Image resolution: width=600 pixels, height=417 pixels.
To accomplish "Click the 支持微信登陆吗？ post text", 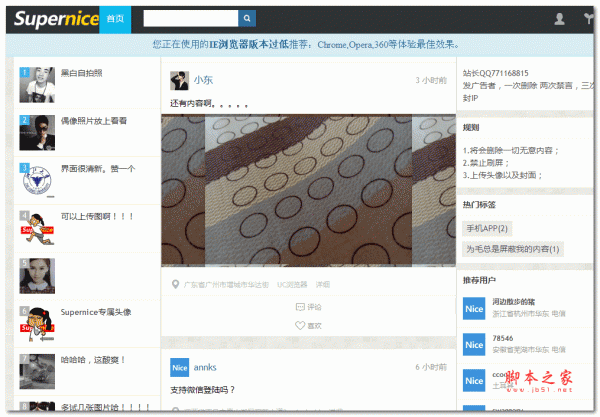I will tap(202, 390).
